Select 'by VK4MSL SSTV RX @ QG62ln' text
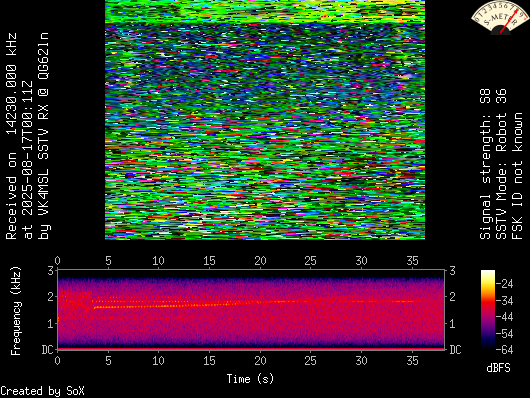This screenshot has height=398, width=530. tap(43, 136)
